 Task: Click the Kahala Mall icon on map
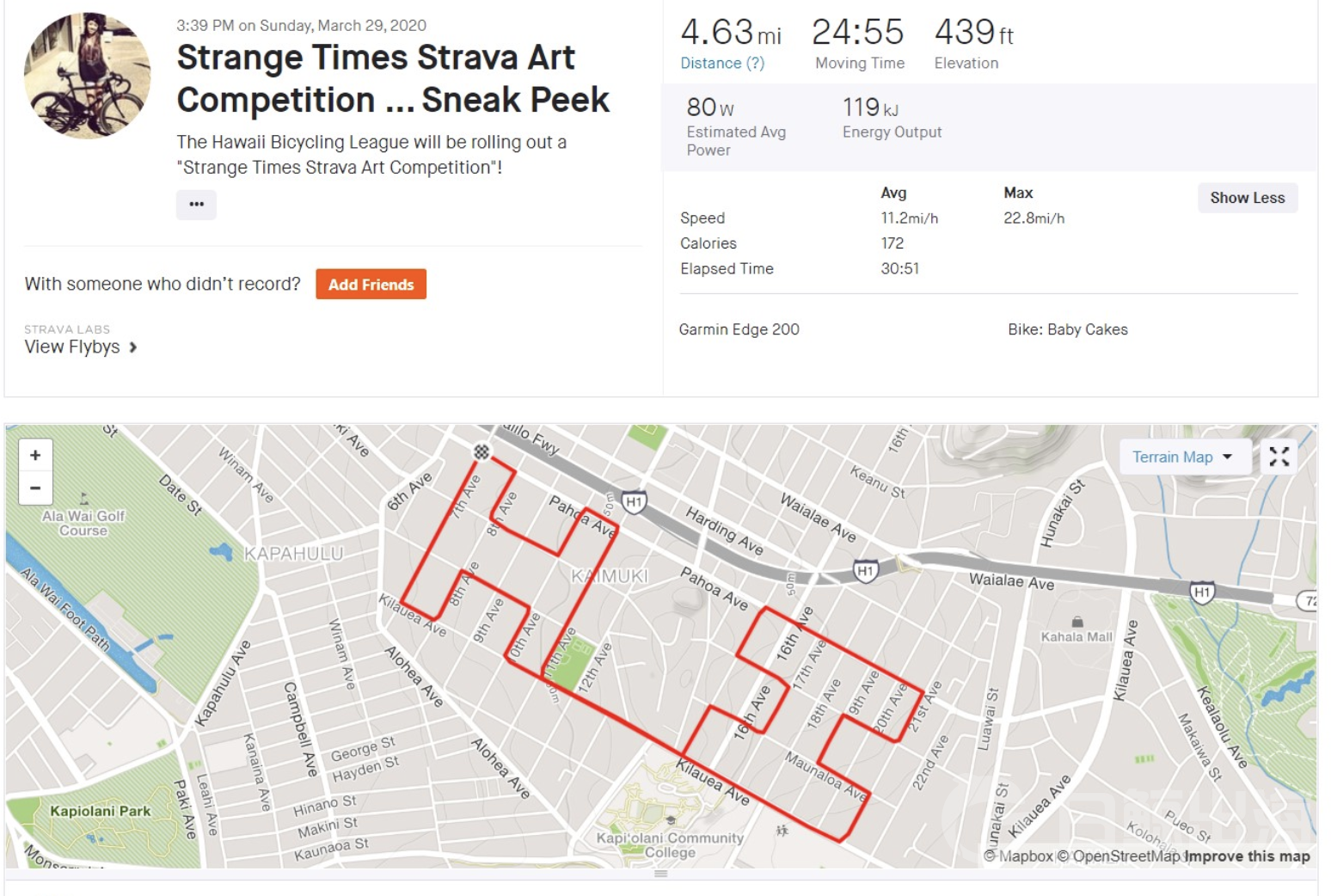(1076, 622)
